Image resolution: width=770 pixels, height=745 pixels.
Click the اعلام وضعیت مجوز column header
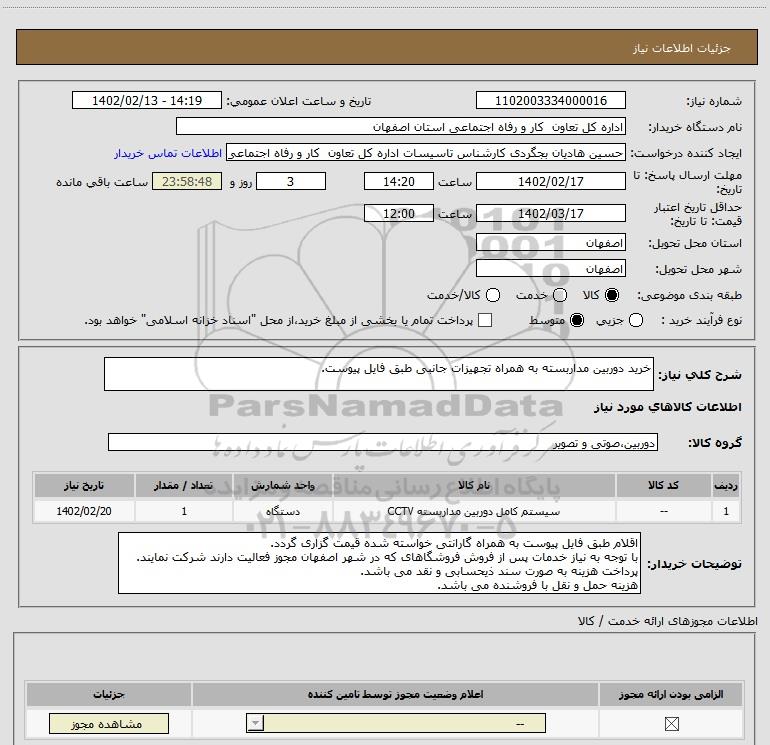[395, 694]
